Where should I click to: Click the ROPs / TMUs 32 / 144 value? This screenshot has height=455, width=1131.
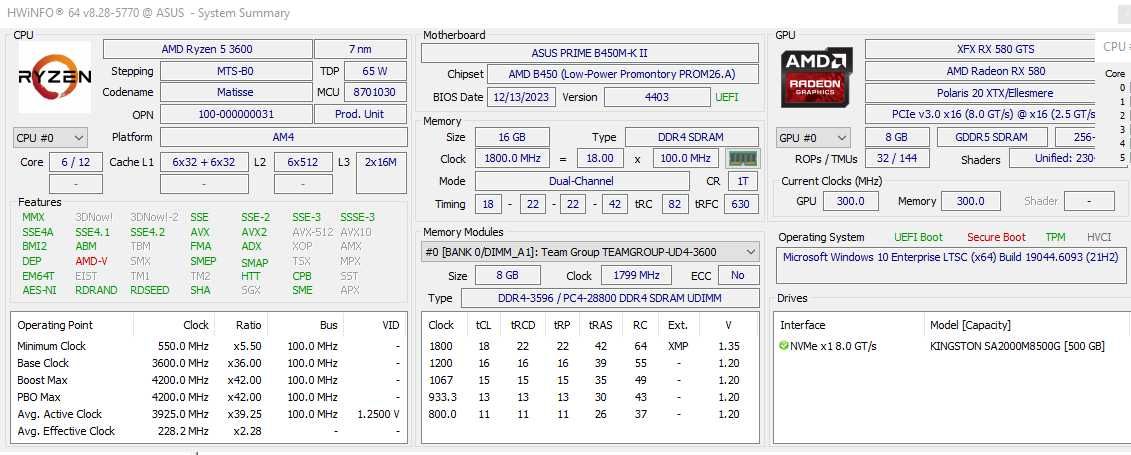tap(897, 159)
